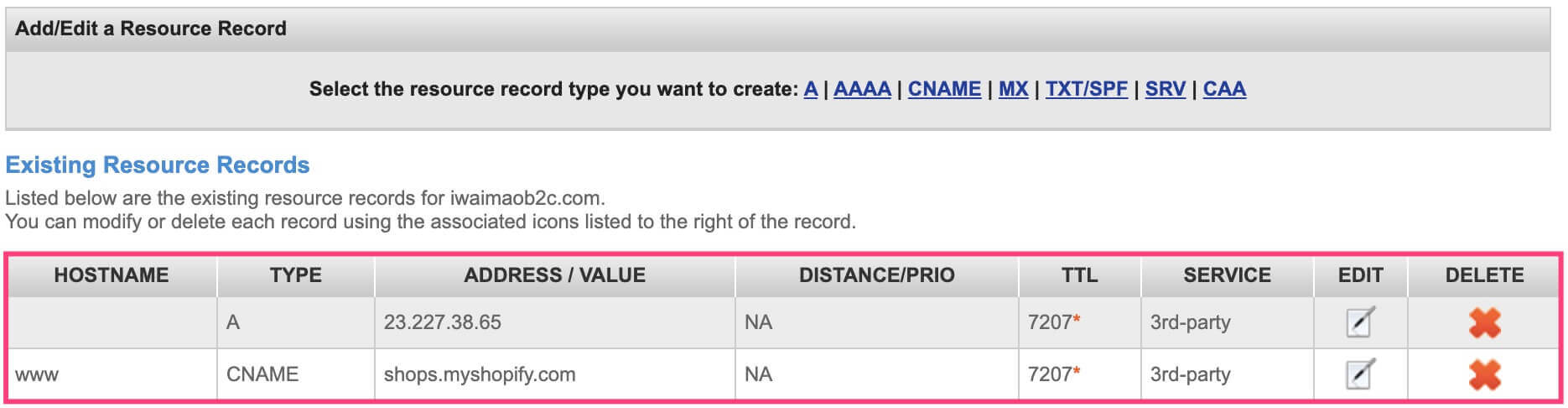Click the DISTANCE/PRIO column header
1568x408 pixels.
877,275
